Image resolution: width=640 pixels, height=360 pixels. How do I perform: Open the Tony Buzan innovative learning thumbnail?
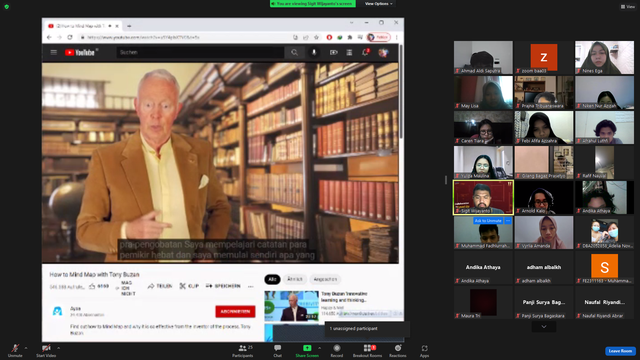[291, 306]
